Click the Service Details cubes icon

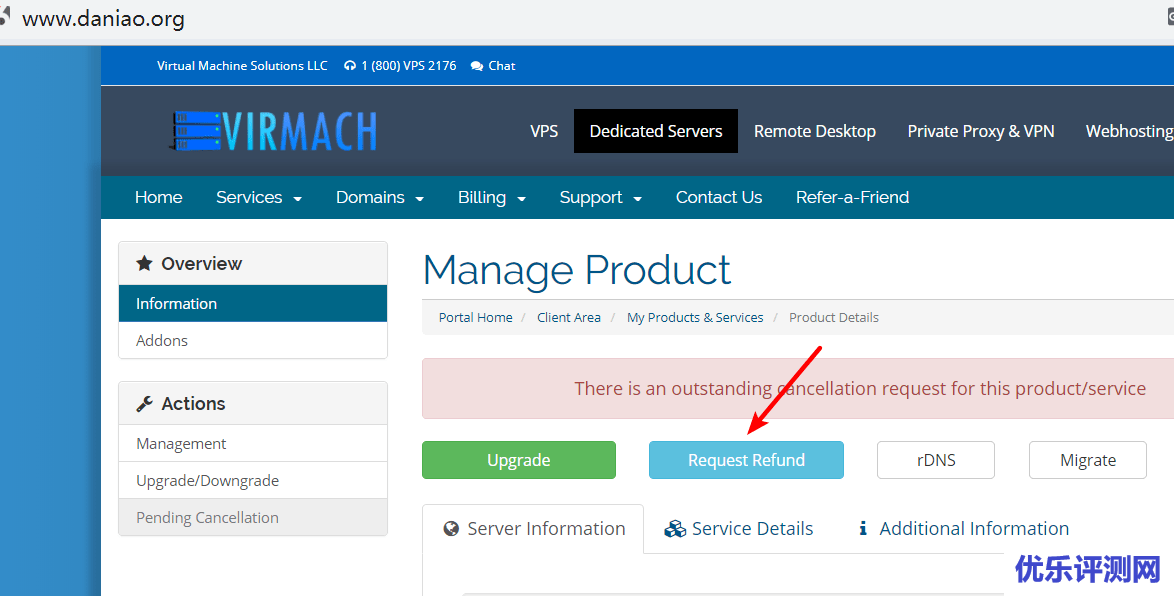tap(675, 529)
